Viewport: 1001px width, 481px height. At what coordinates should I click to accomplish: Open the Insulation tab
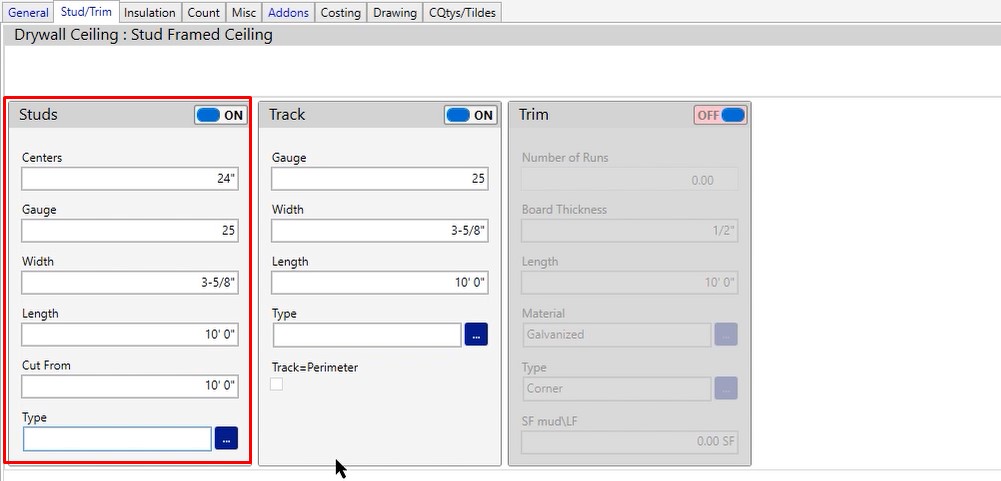(x=150, y=12)
